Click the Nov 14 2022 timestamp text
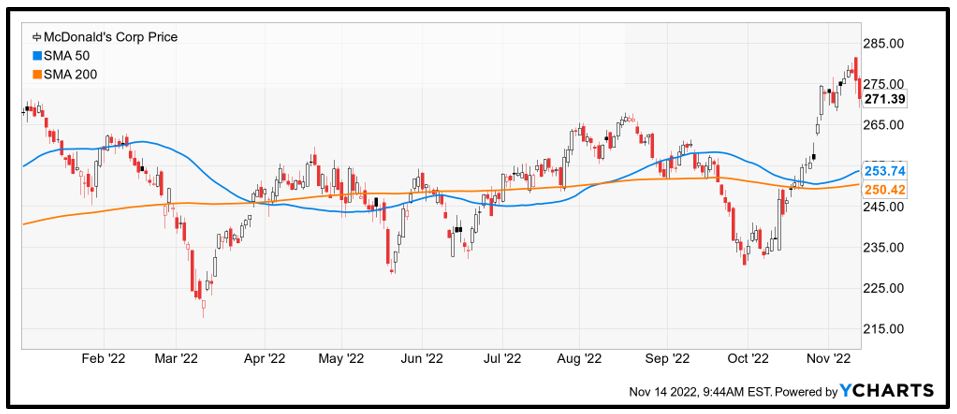This screenshot has width=957, height=414. tap(700, 391)
